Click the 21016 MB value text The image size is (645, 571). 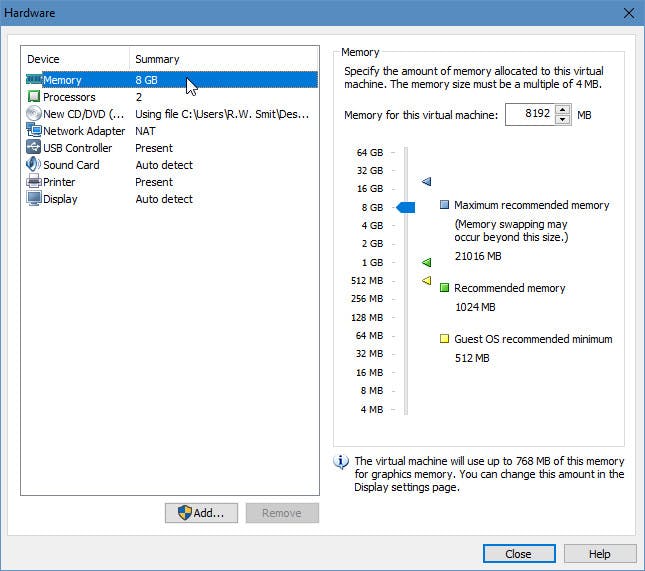478,256
